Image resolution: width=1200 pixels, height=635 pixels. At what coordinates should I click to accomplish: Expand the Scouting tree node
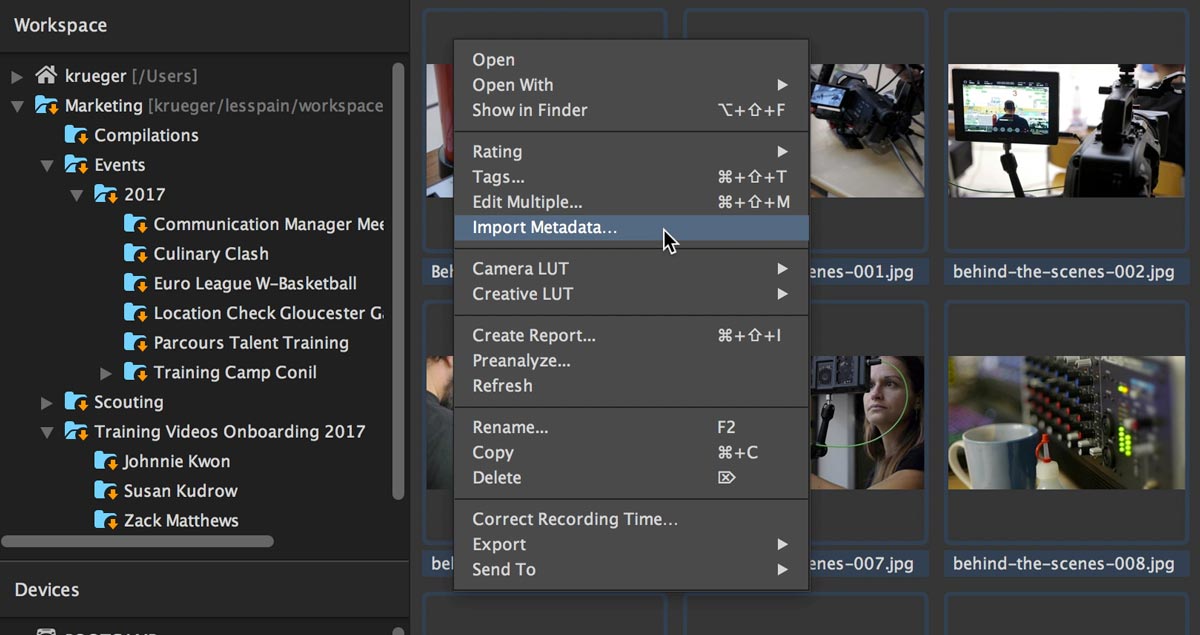pos(47,403)
